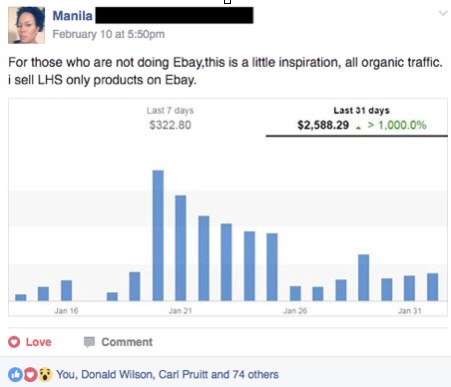Switch to the Last 7 days tab
451x387 pixels.
pos(170,118)
